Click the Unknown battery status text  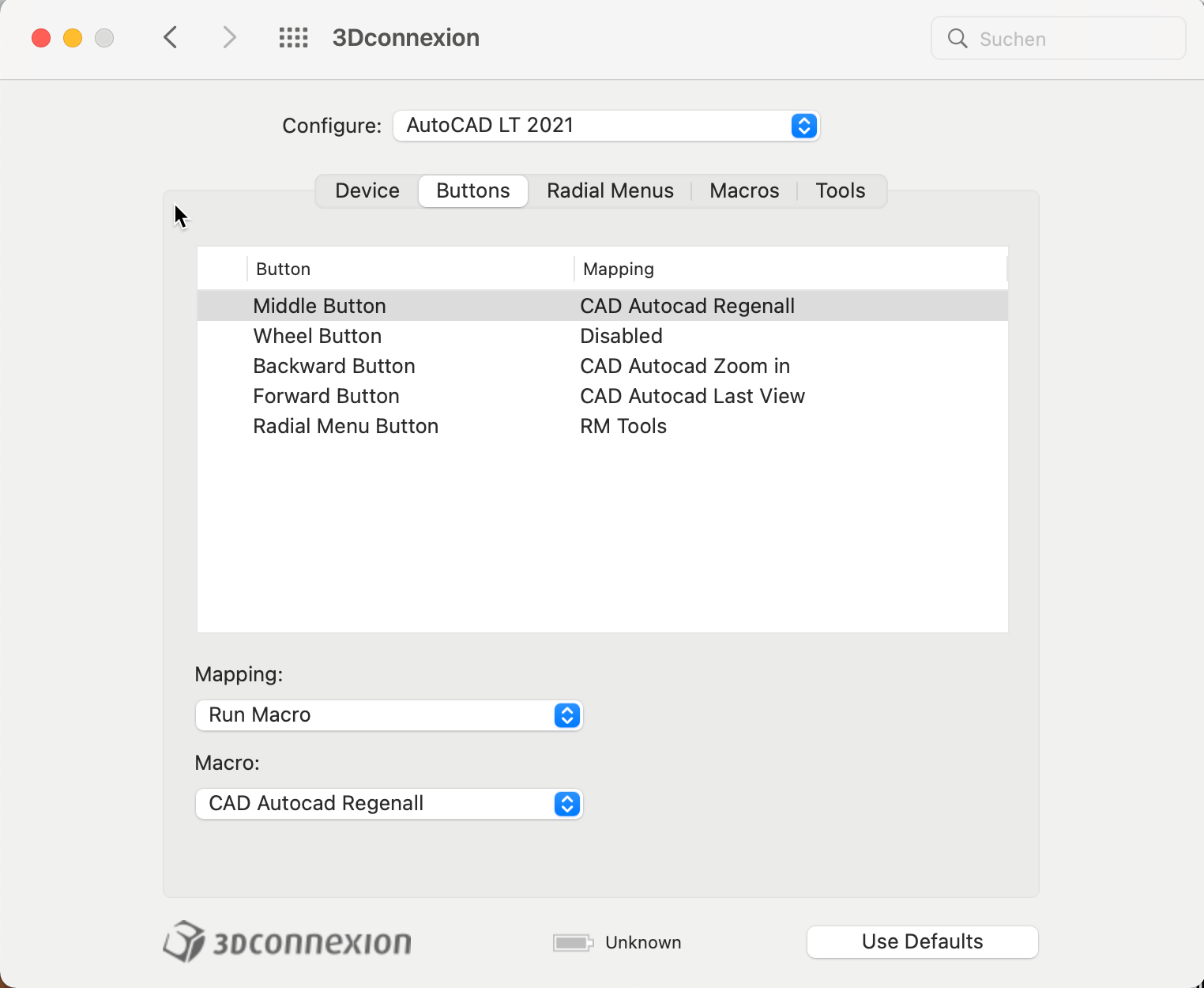[643, 942]
